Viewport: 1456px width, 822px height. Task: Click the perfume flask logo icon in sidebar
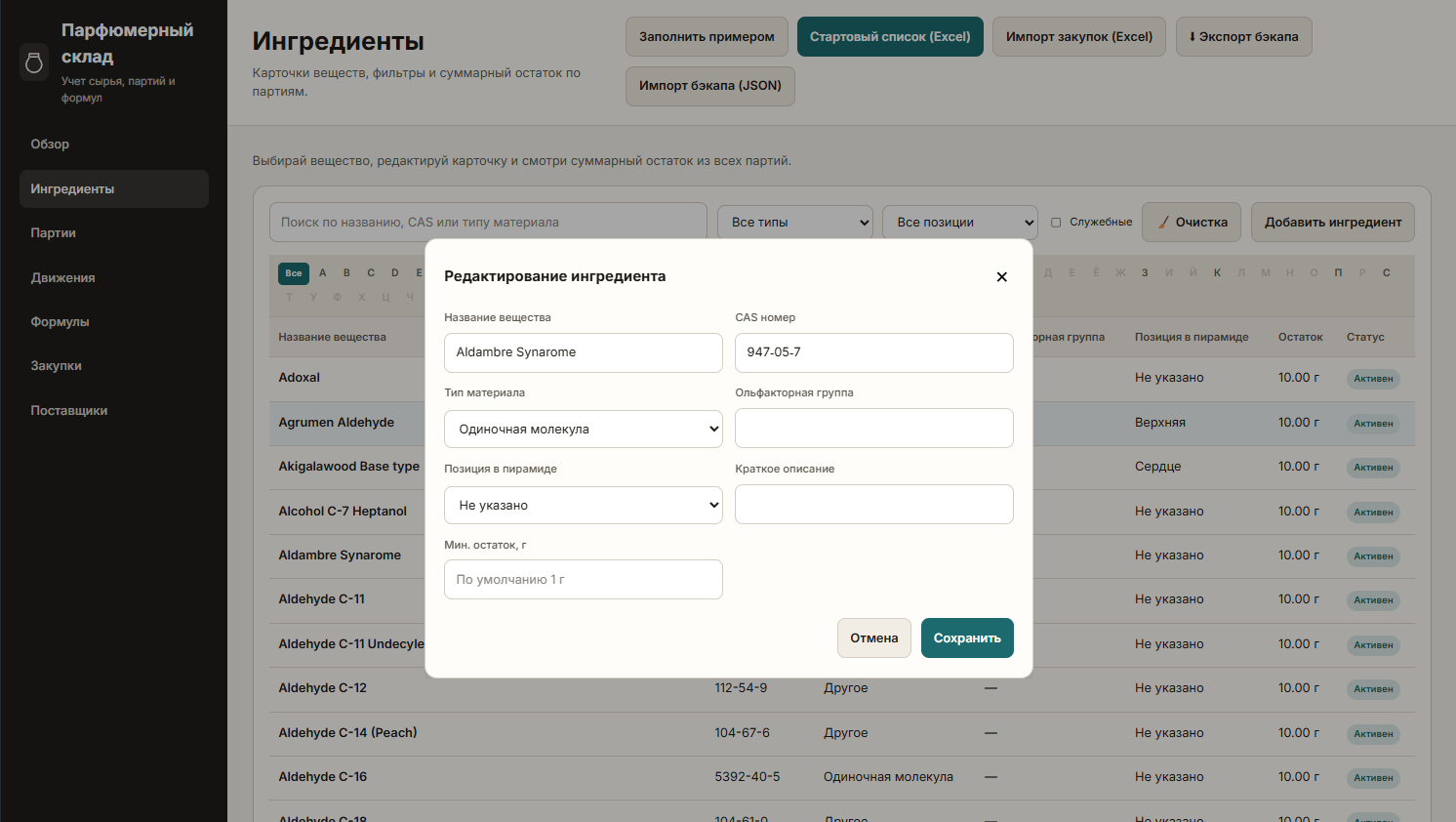(x=34, y=62)
